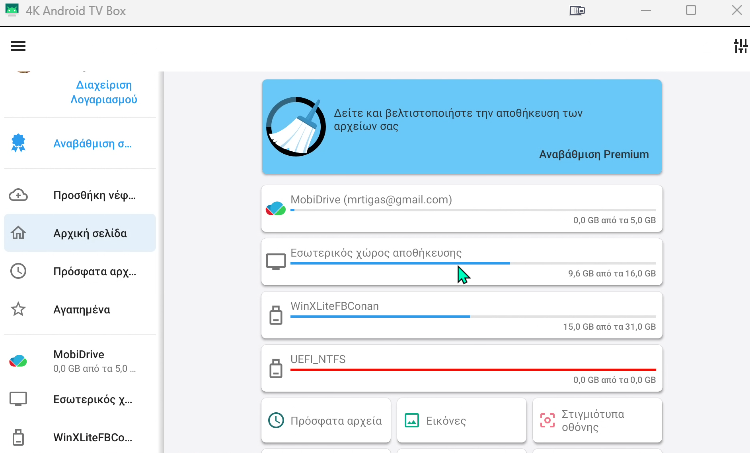Screen dimensions: 750x453
Task: Click the cloud plus icon in sidebar
Action: (x=18, y=195)
